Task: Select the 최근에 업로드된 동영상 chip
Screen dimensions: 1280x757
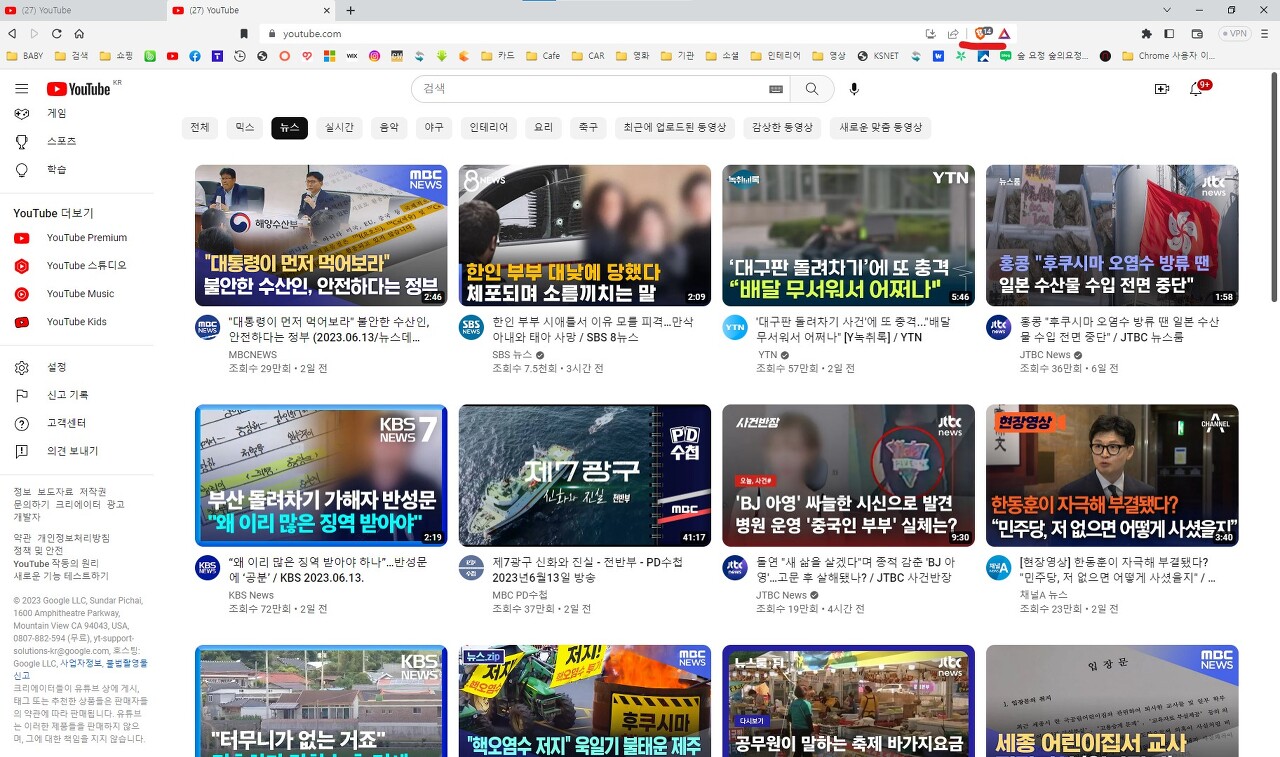Action: pyautogui.click(x=675, y=127)
